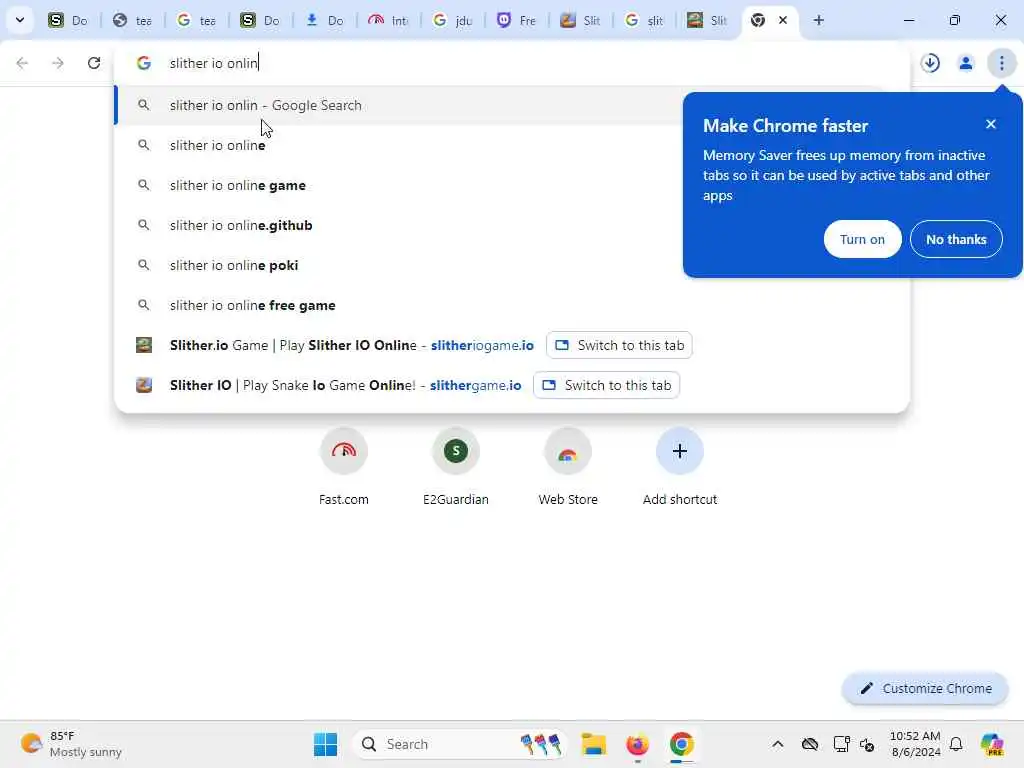Switch to the Google 'tea' tab

195,20
